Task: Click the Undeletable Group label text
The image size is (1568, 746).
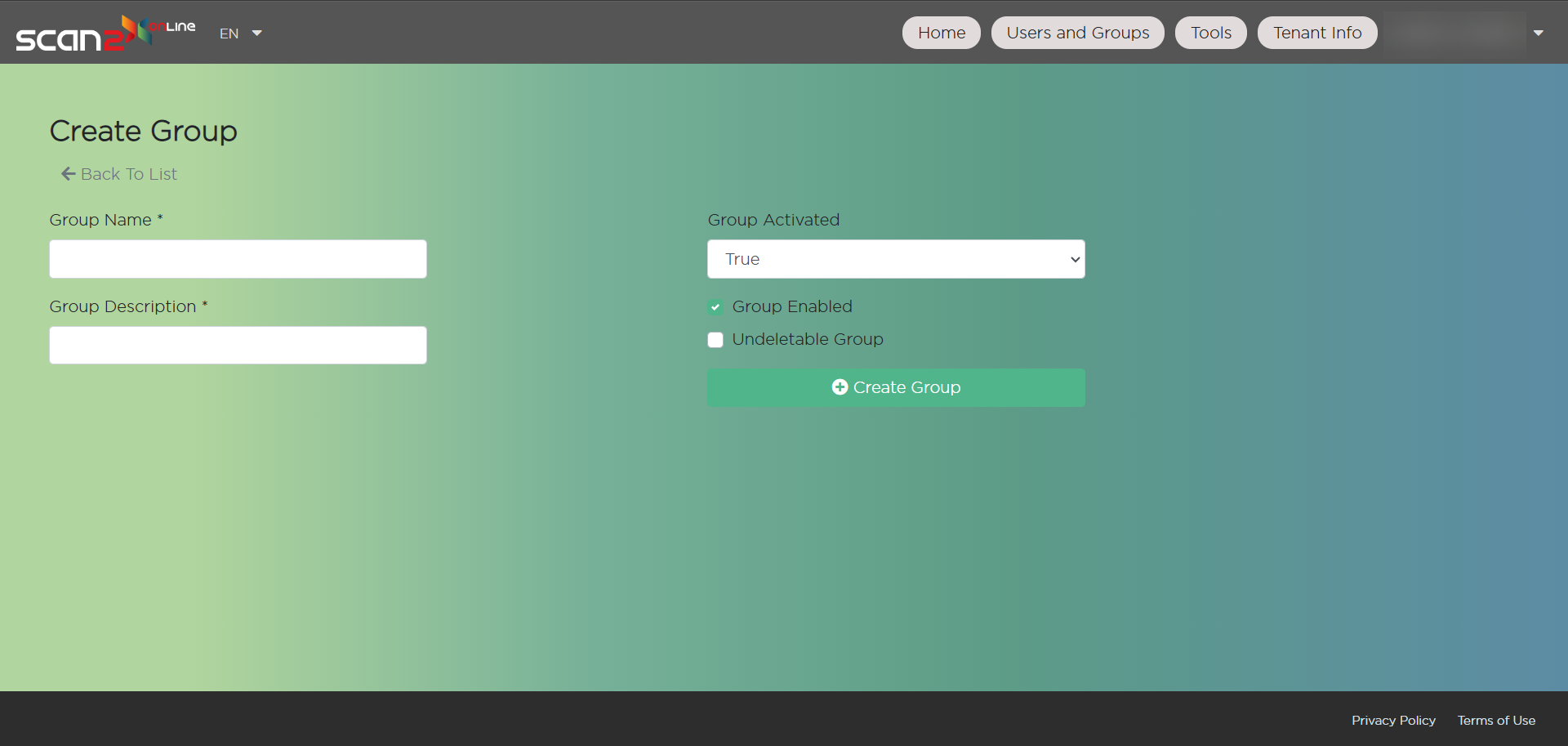Action: 807,339
